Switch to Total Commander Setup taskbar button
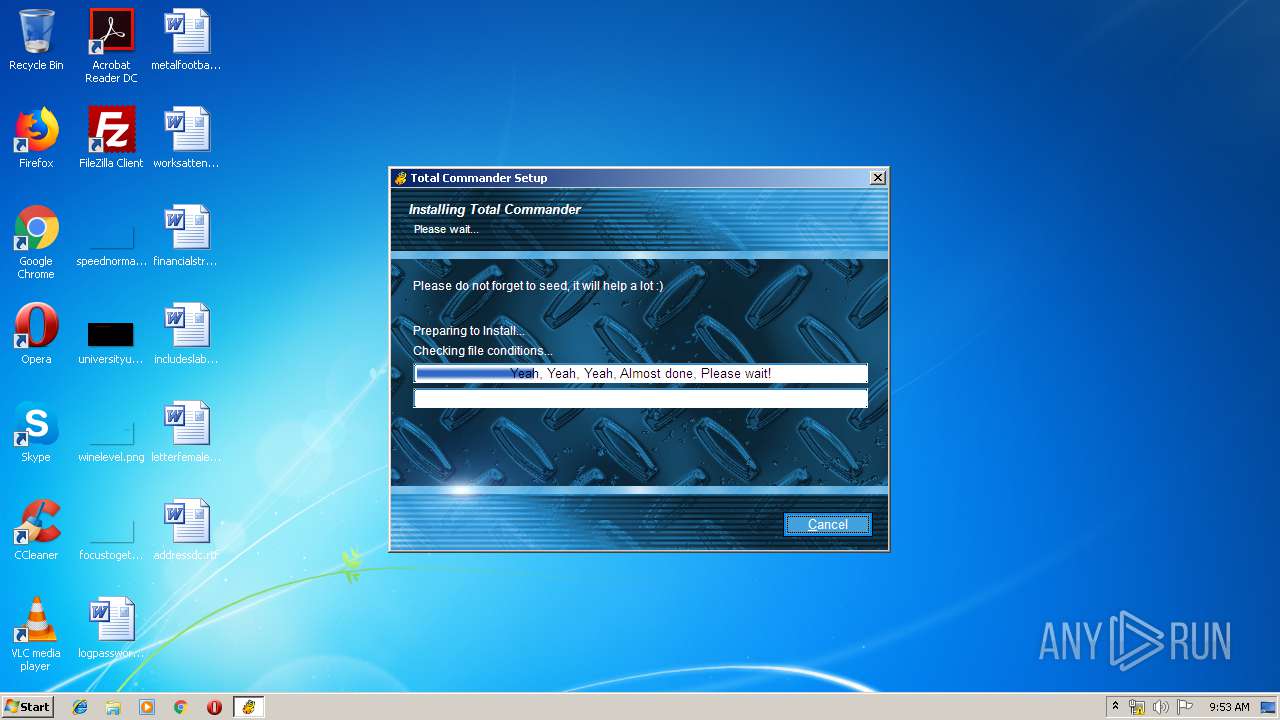The height and width of the screenshot is (720, 1280). point(248,707)
